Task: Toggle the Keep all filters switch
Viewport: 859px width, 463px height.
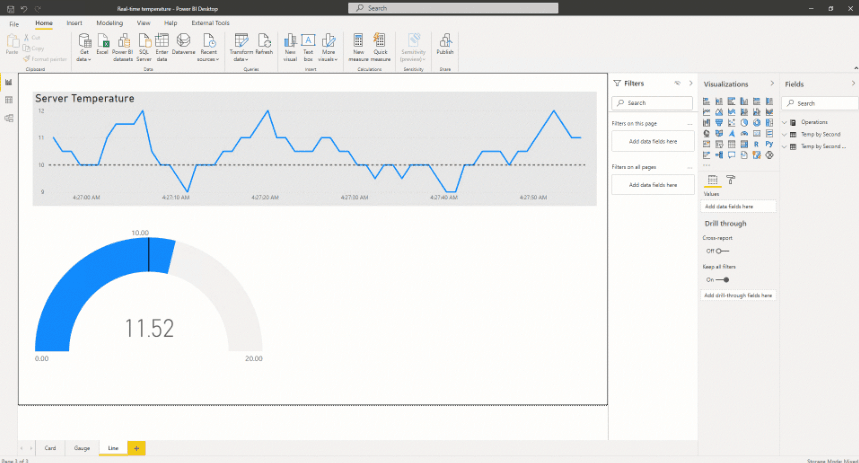Action: (722, 279)
